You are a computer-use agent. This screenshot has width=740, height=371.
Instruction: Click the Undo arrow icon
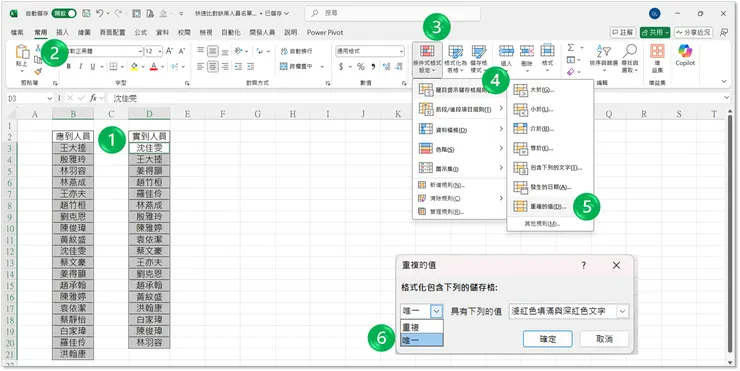(100, 14)
